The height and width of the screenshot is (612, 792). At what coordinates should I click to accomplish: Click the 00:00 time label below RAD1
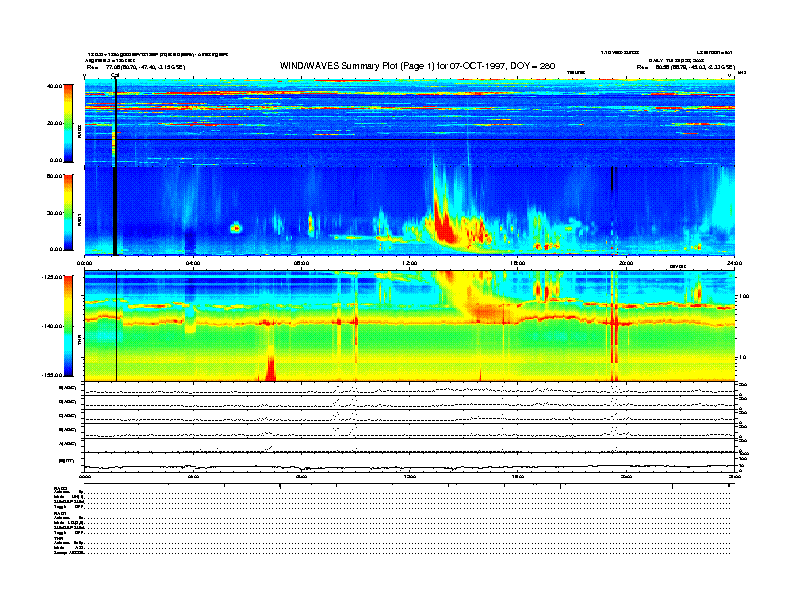pyautogui.click(x=84, y=263)
